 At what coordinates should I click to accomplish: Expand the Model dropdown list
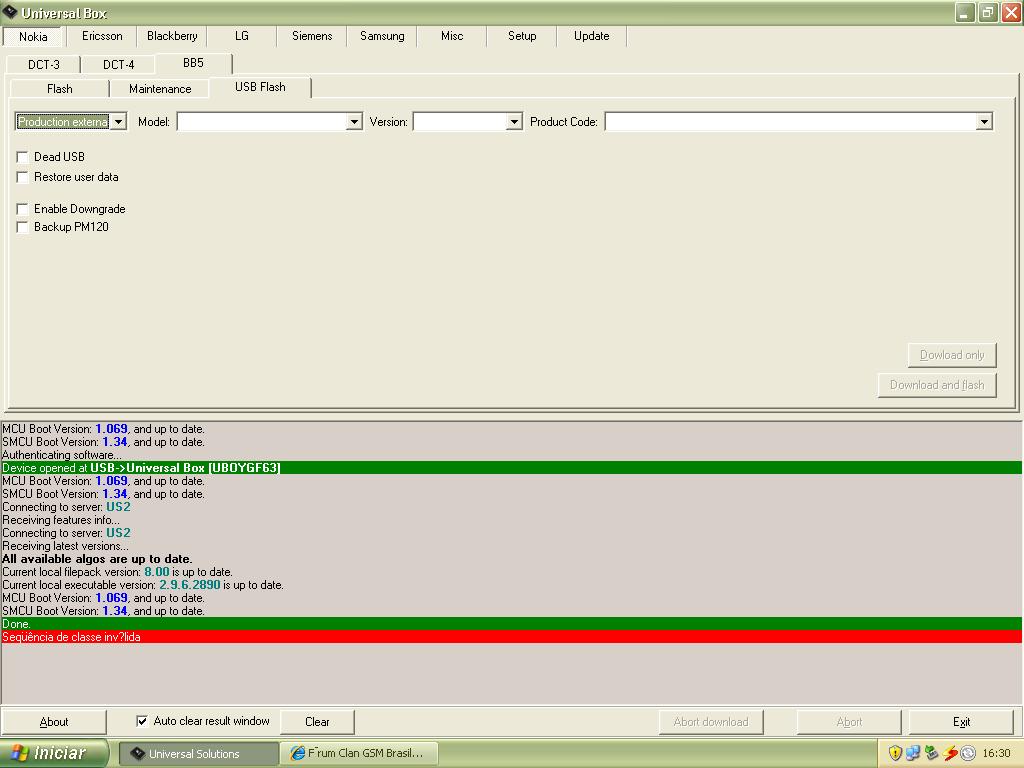coord(354,122)
